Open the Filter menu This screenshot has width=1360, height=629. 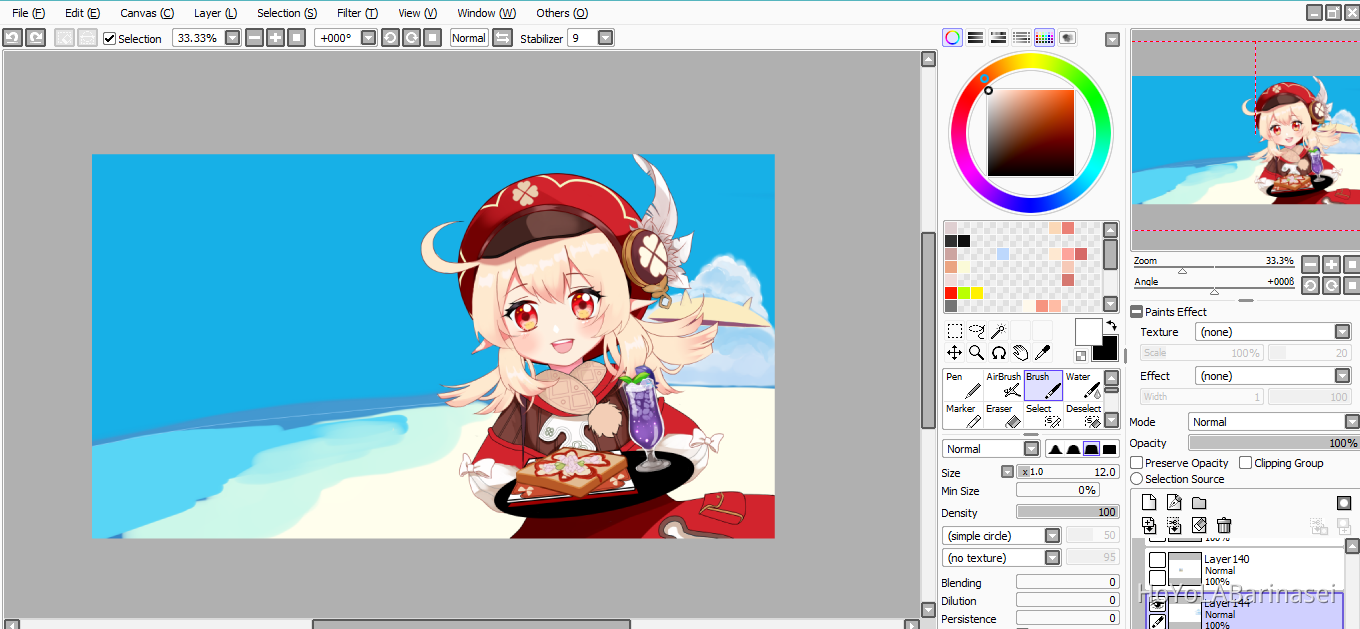click(357, 13)
